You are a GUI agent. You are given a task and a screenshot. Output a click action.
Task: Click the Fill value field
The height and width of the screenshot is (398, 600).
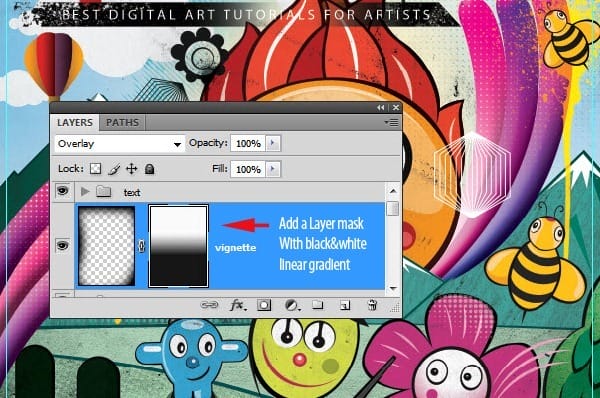point(248,169)
